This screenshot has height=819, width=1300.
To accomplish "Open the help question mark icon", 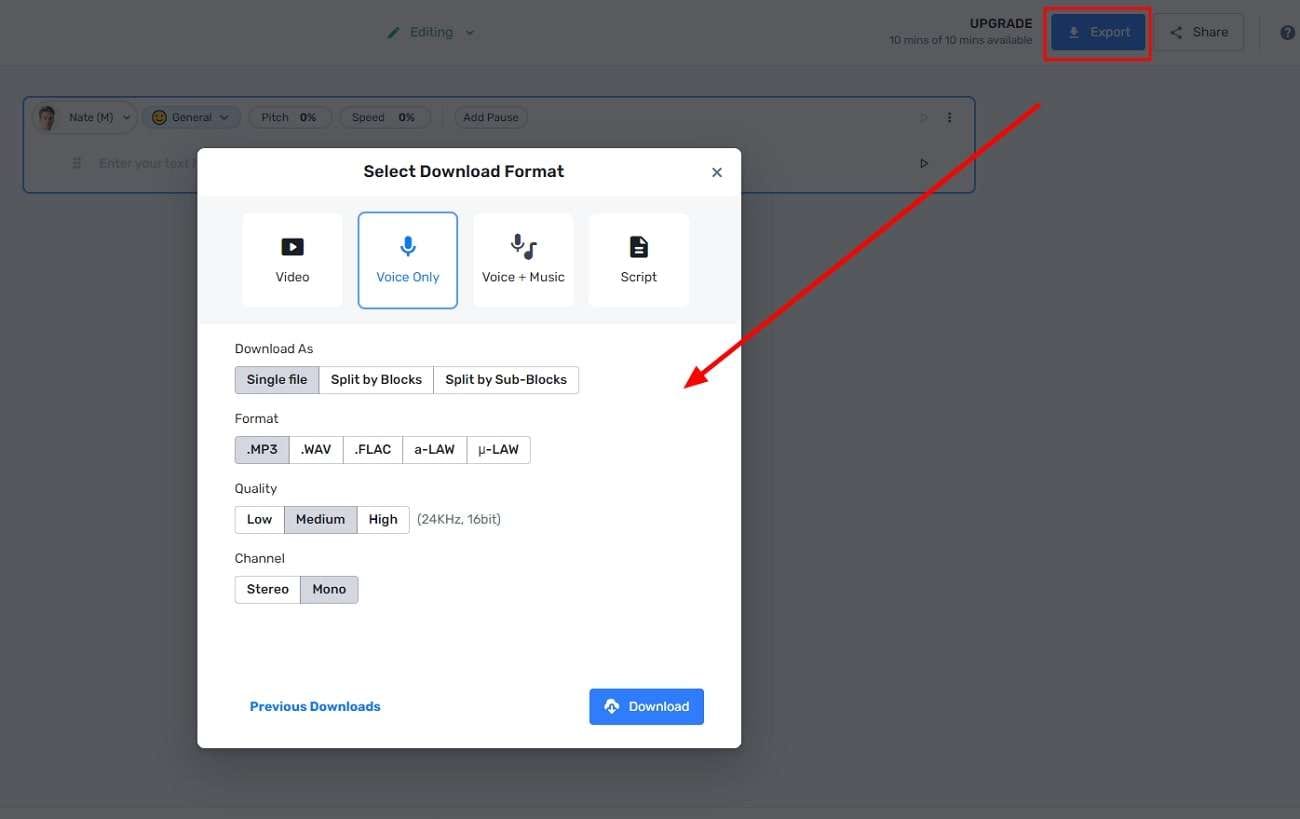I will click(1288, 32).
